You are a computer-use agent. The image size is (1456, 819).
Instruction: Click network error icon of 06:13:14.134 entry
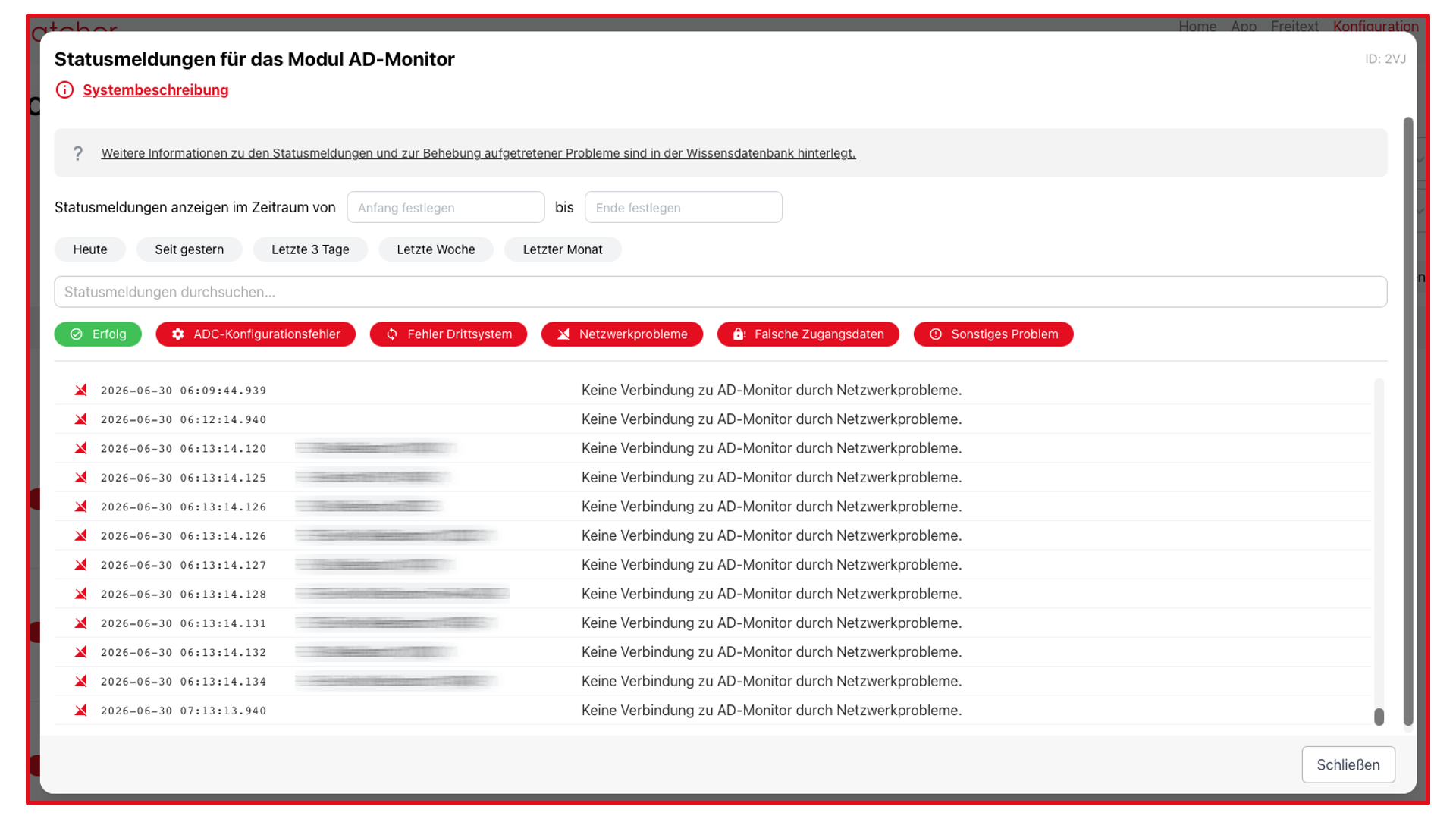(80, 681)
